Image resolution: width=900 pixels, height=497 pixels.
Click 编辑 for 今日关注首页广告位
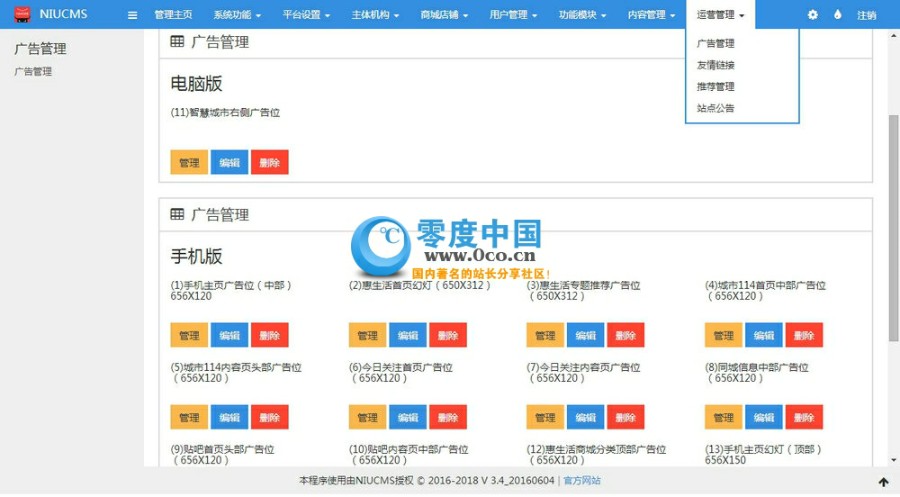(408, 417)
